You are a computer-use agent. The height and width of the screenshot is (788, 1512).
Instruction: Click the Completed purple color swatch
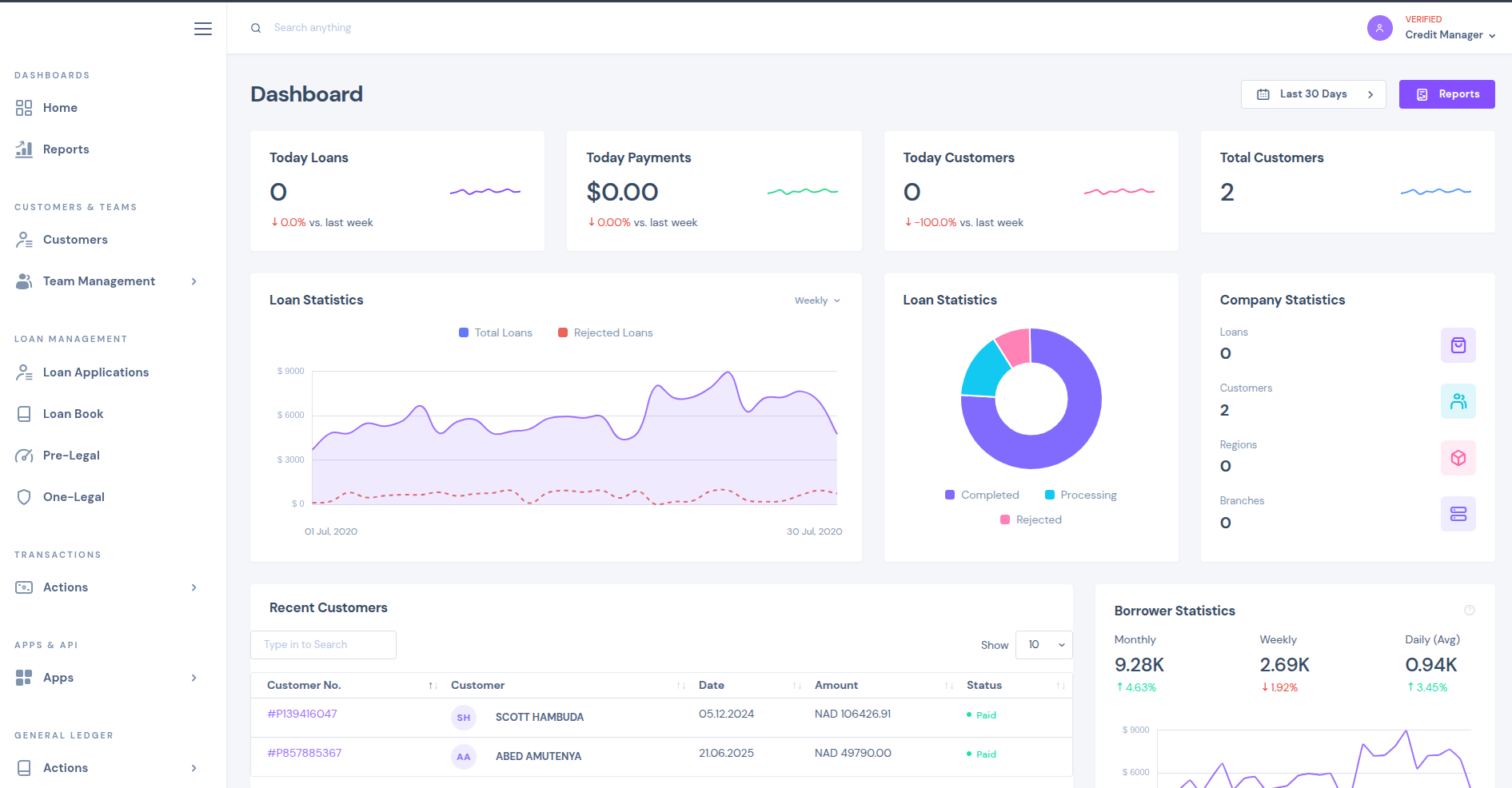pos(950,495)
